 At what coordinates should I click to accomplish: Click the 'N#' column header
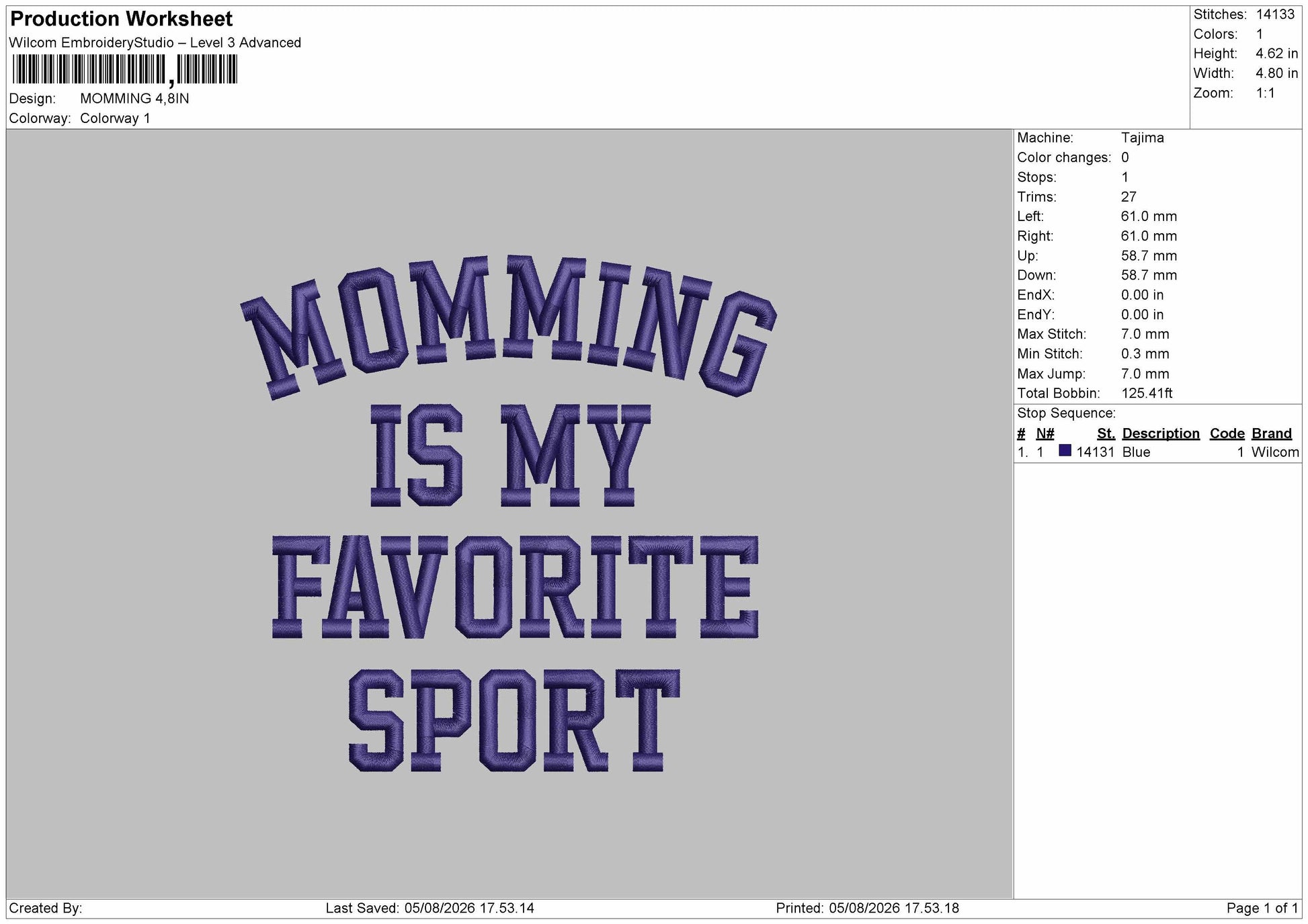click(x=1045, y=433)
